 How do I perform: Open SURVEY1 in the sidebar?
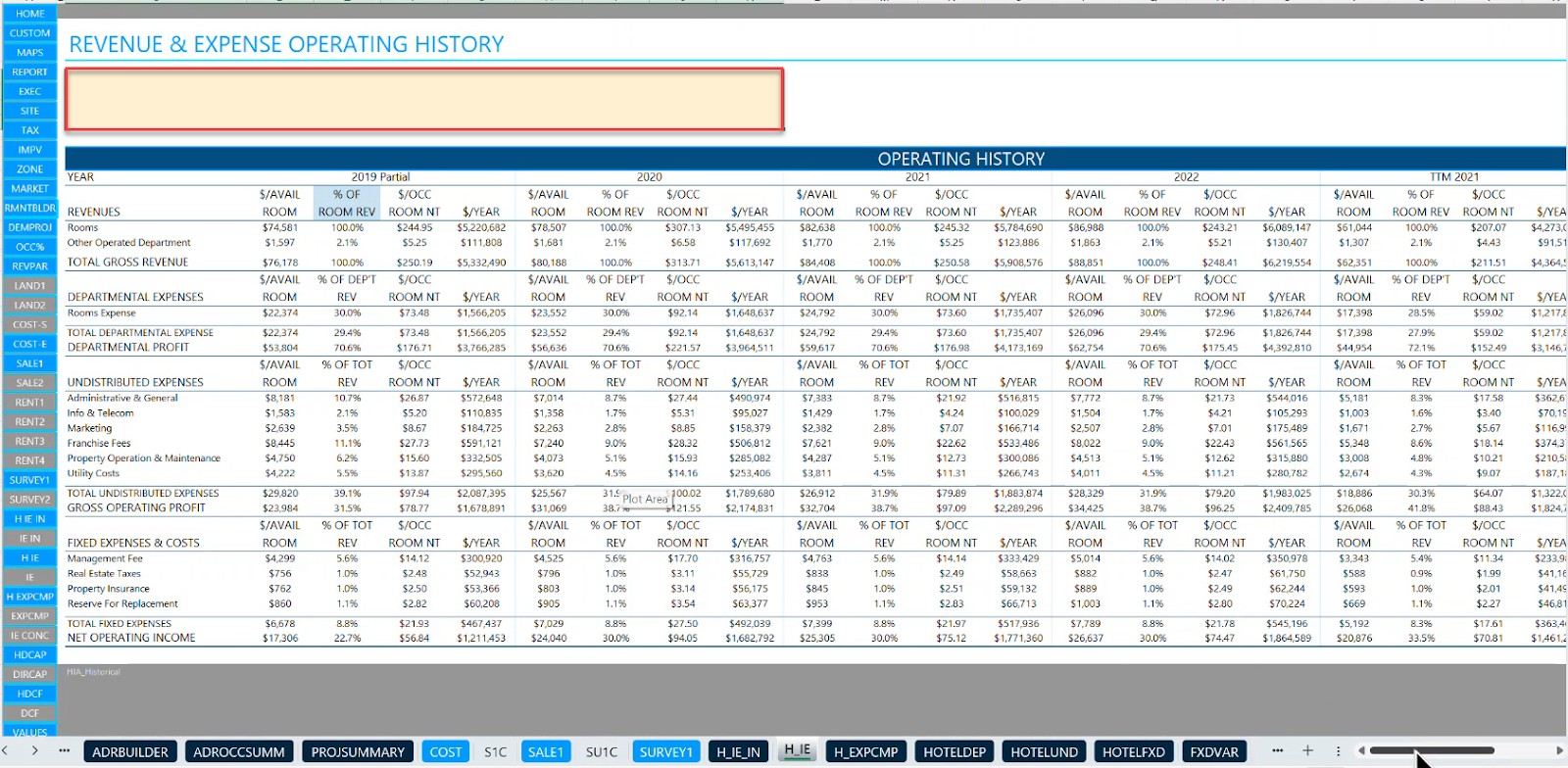click(x=29, y=480)
